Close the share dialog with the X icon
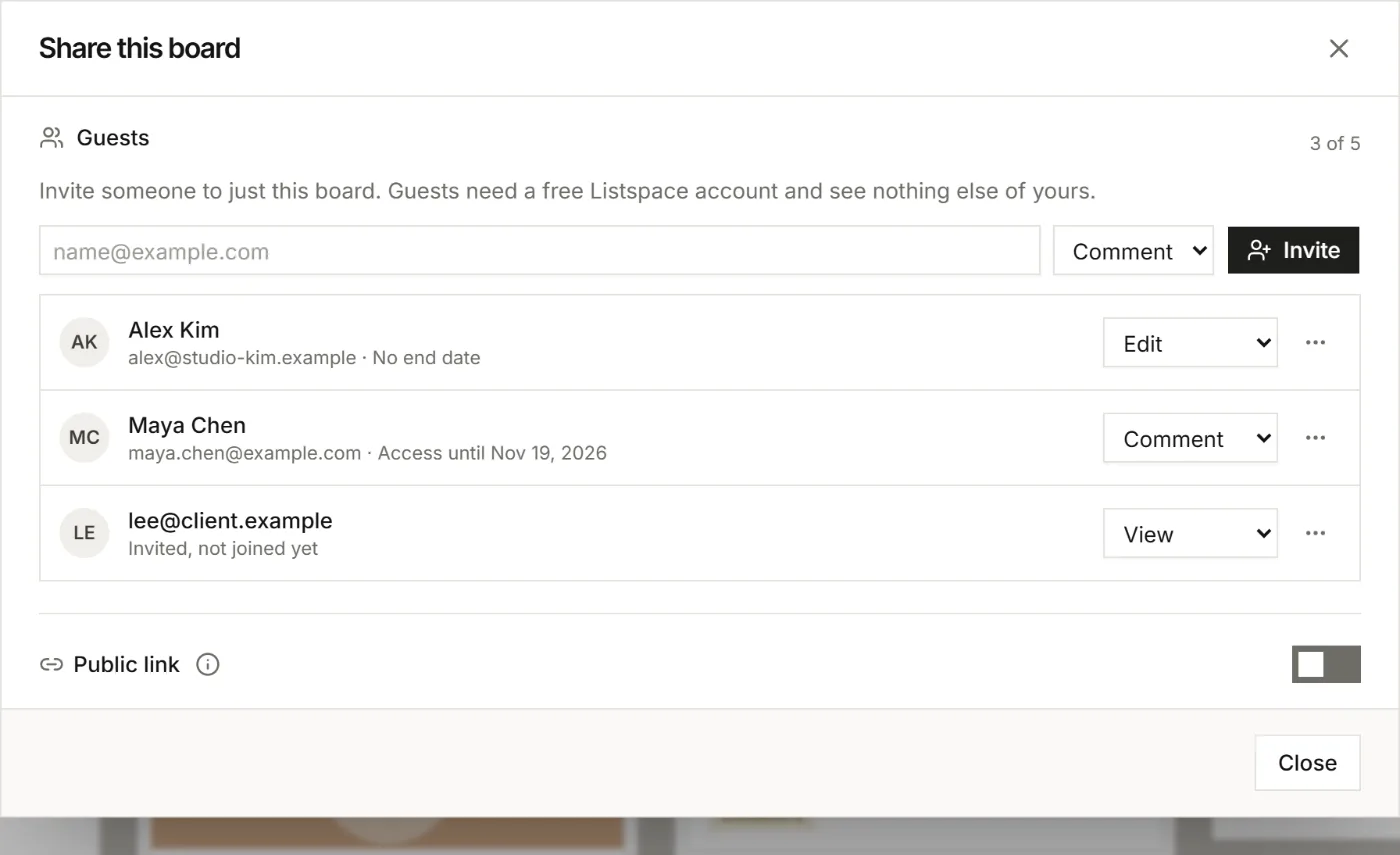Image resolution: width=1400 pixels, height=855 pixels. (1339, 48)
